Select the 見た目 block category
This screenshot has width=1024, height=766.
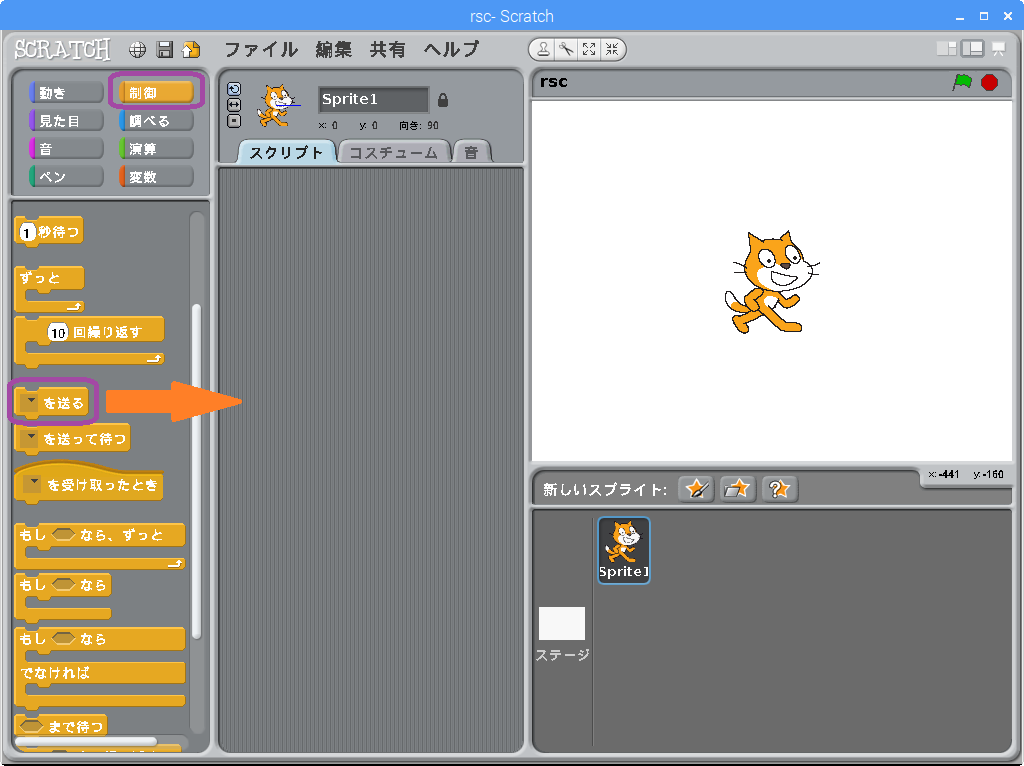tap(66, 121)
